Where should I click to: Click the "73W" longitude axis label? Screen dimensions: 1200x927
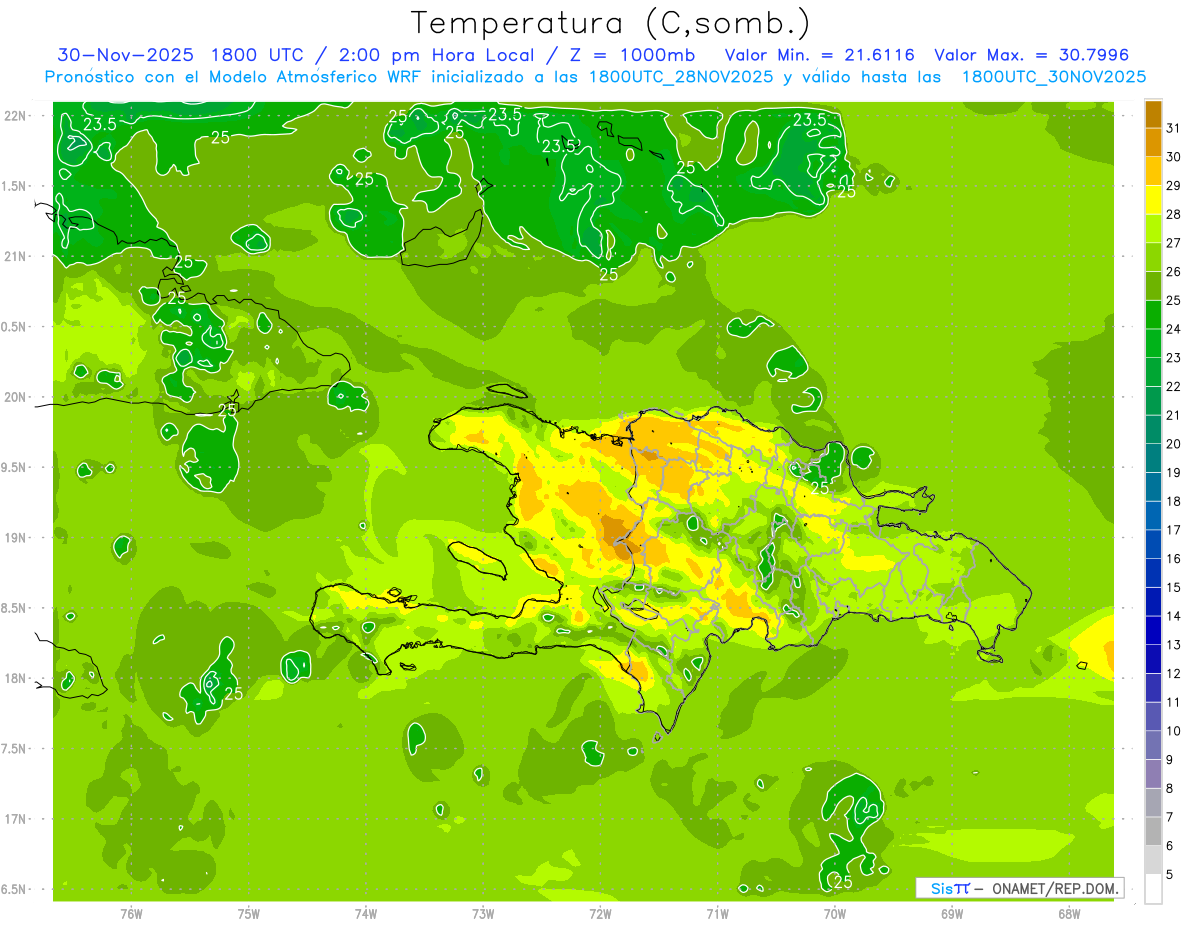tap(483, 914)
